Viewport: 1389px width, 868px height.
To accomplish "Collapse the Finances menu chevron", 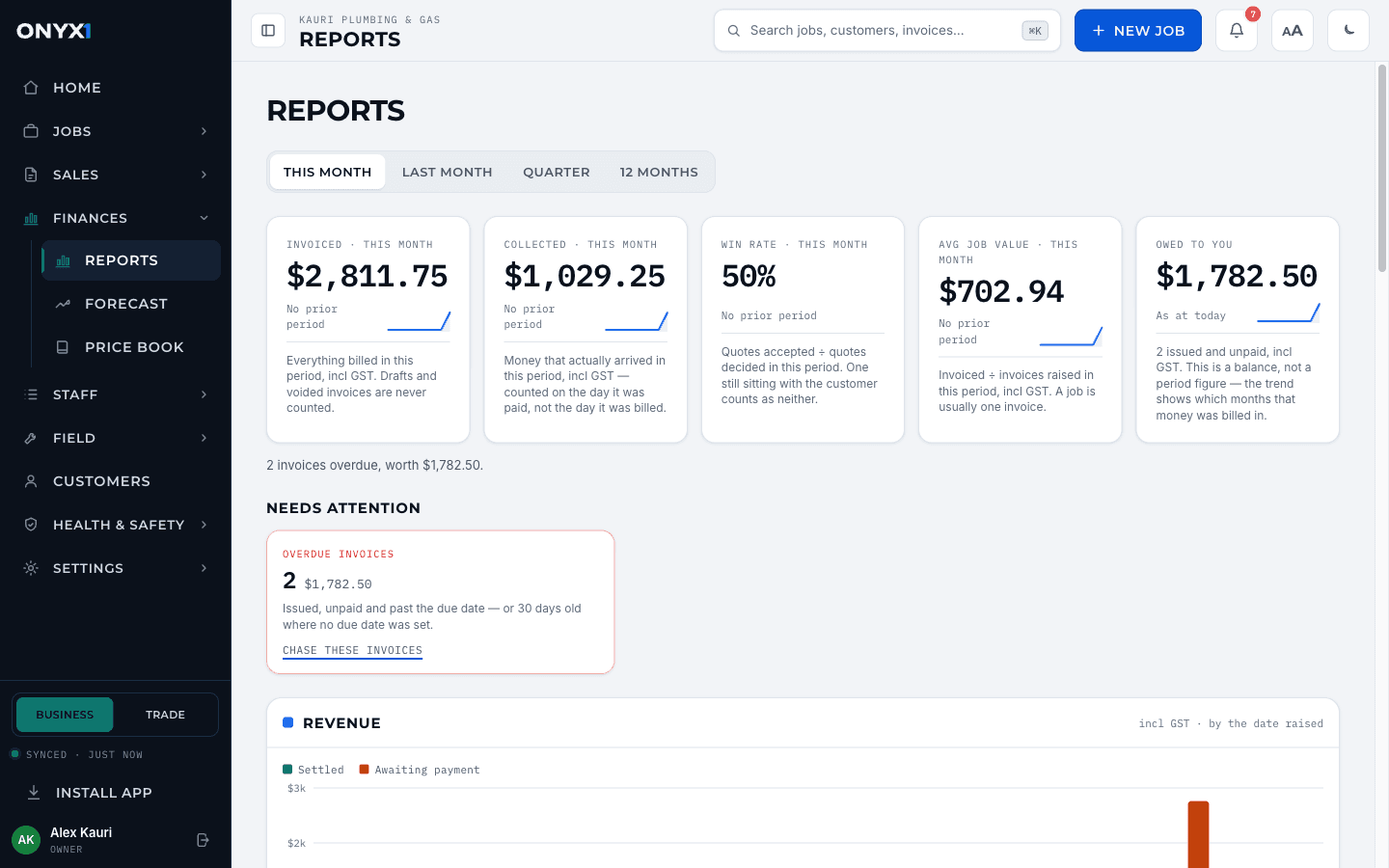I will pos(204,218).
